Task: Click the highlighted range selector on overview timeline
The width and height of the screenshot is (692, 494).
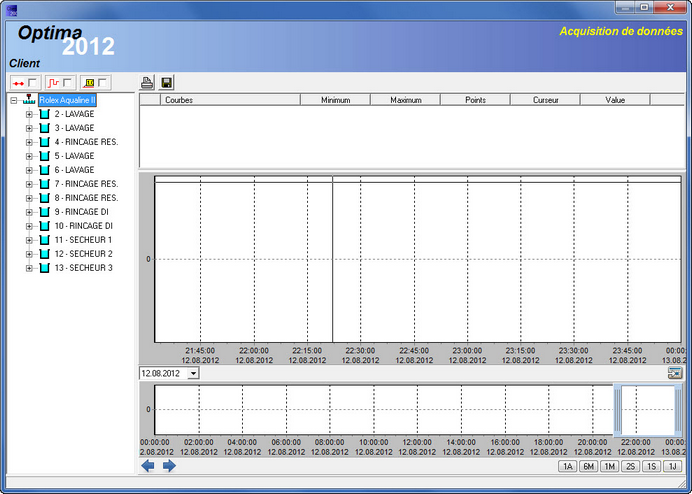Action: tap(648, 410)
